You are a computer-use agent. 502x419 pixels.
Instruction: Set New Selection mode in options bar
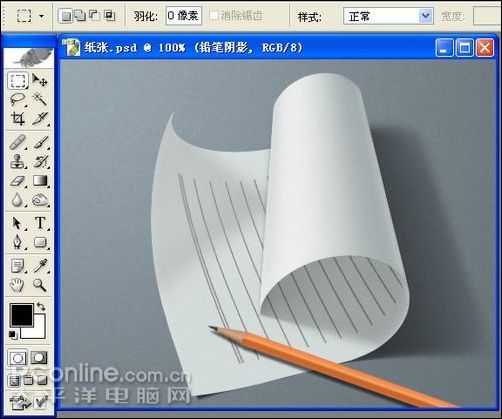click(x=66, y=16)
